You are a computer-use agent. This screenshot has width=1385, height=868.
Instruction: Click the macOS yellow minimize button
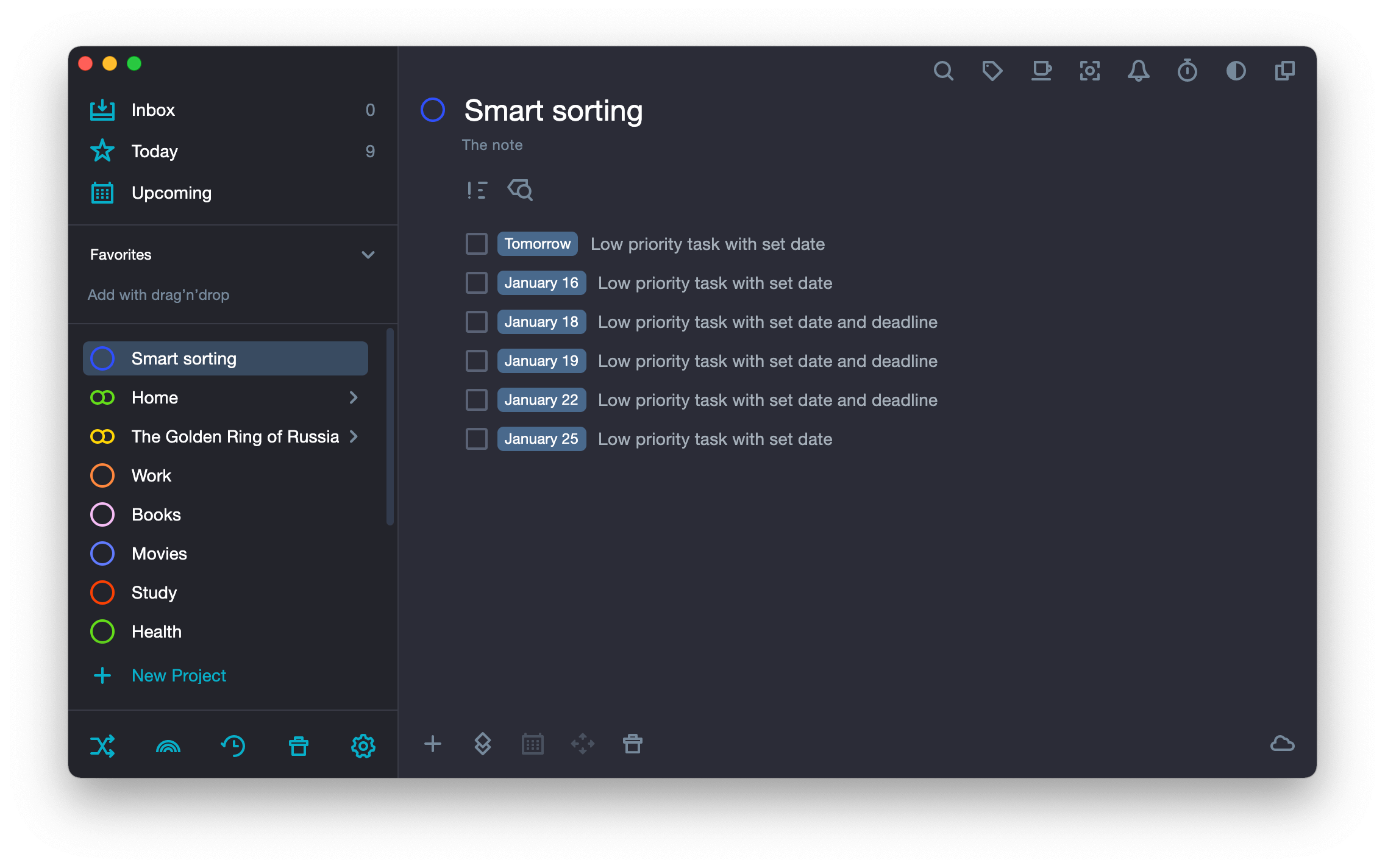tap(110, 63)
